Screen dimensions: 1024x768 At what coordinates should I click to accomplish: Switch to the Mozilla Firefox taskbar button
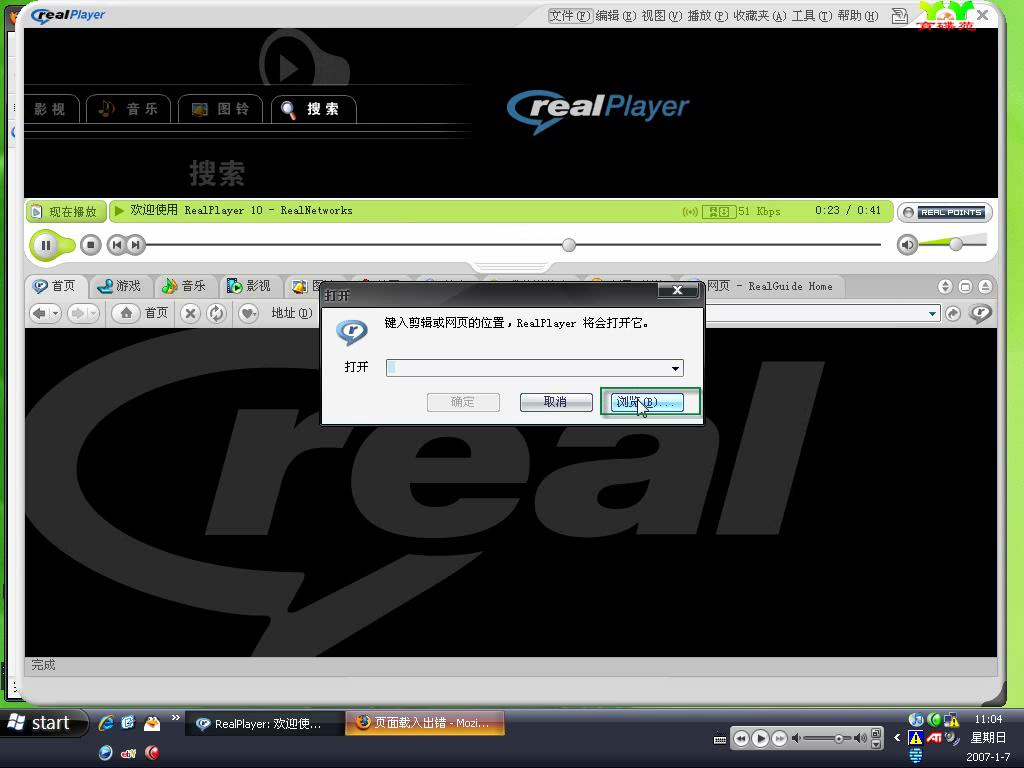(425, 723)
